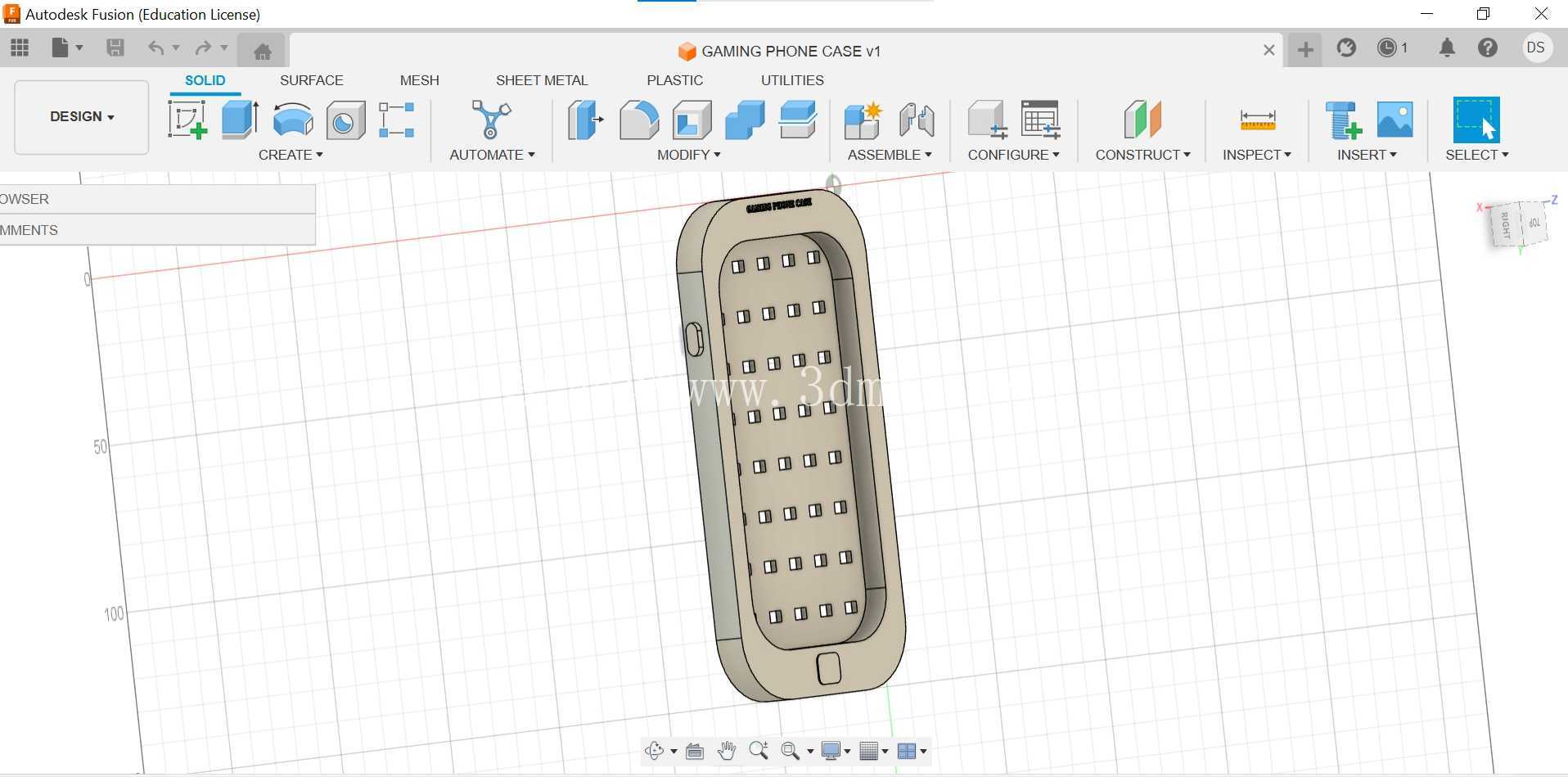This screenshot has height=777, width=1568.
Task: Switch to the PLASTIC tab
Action: coord(675,80)
